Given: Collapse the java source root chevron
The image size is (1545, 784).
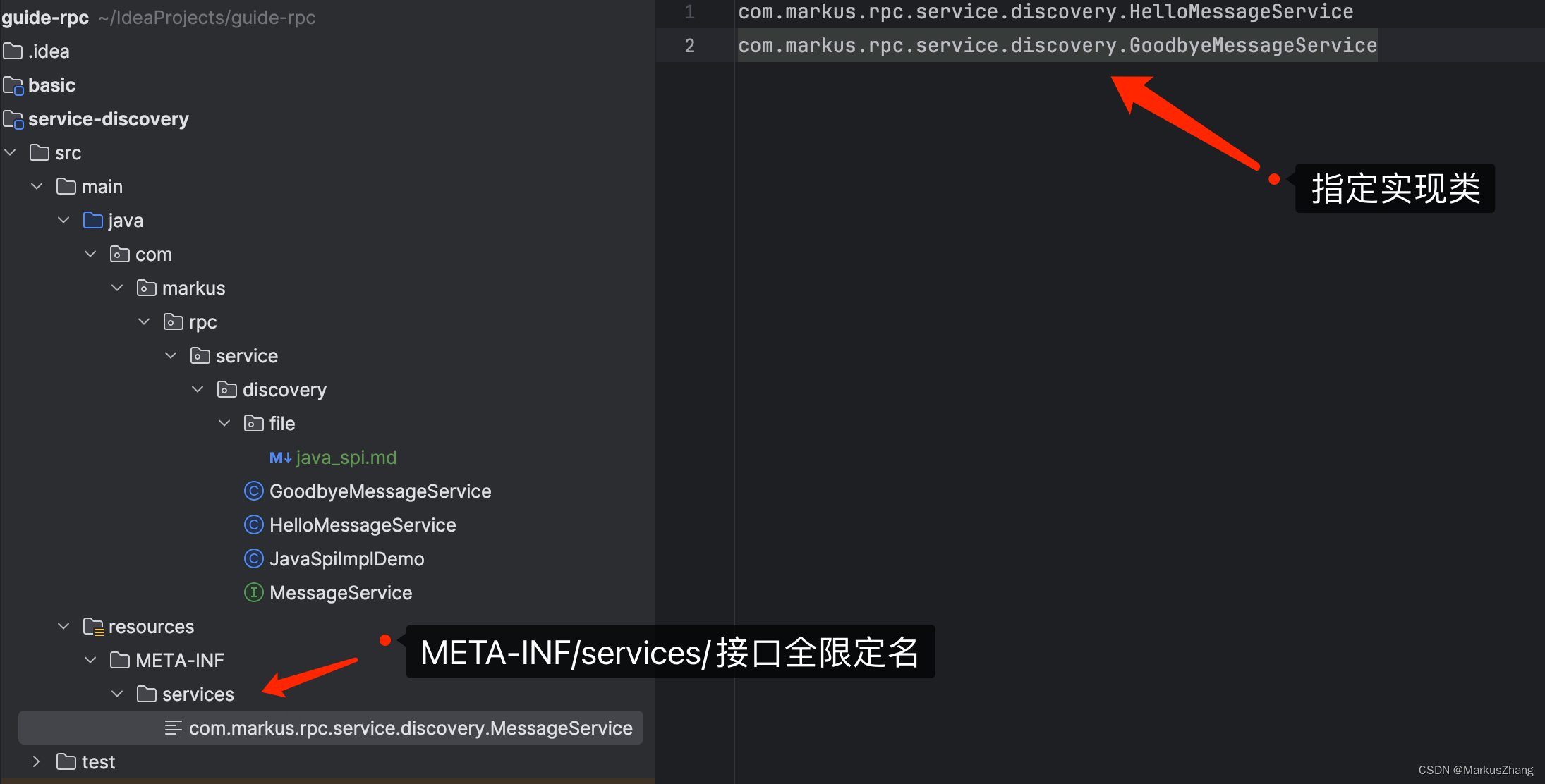Looking at the screenshot, I should point(64,220).
